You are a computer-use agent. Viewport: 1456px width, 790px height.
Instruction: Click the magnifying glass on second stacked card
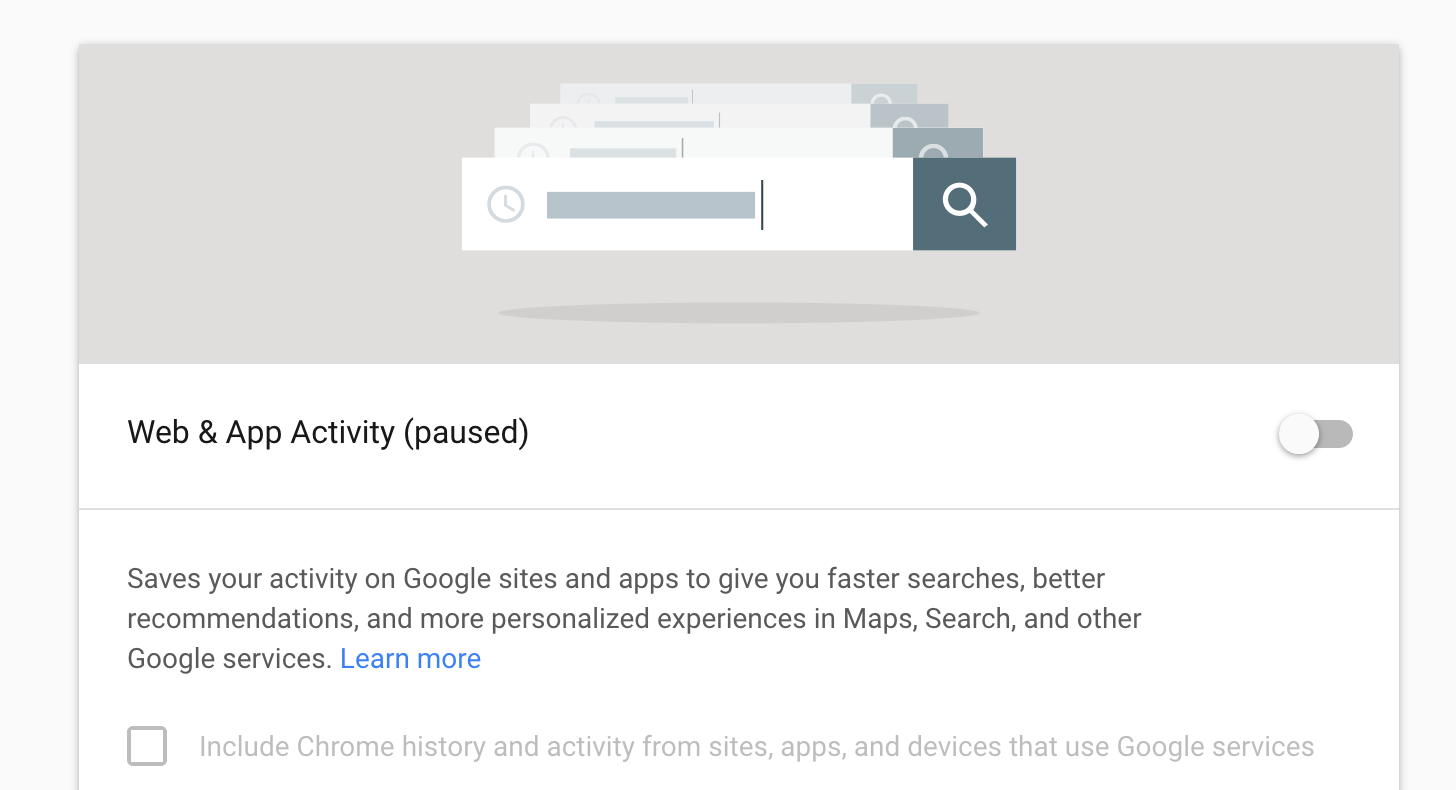click(934, 150)
